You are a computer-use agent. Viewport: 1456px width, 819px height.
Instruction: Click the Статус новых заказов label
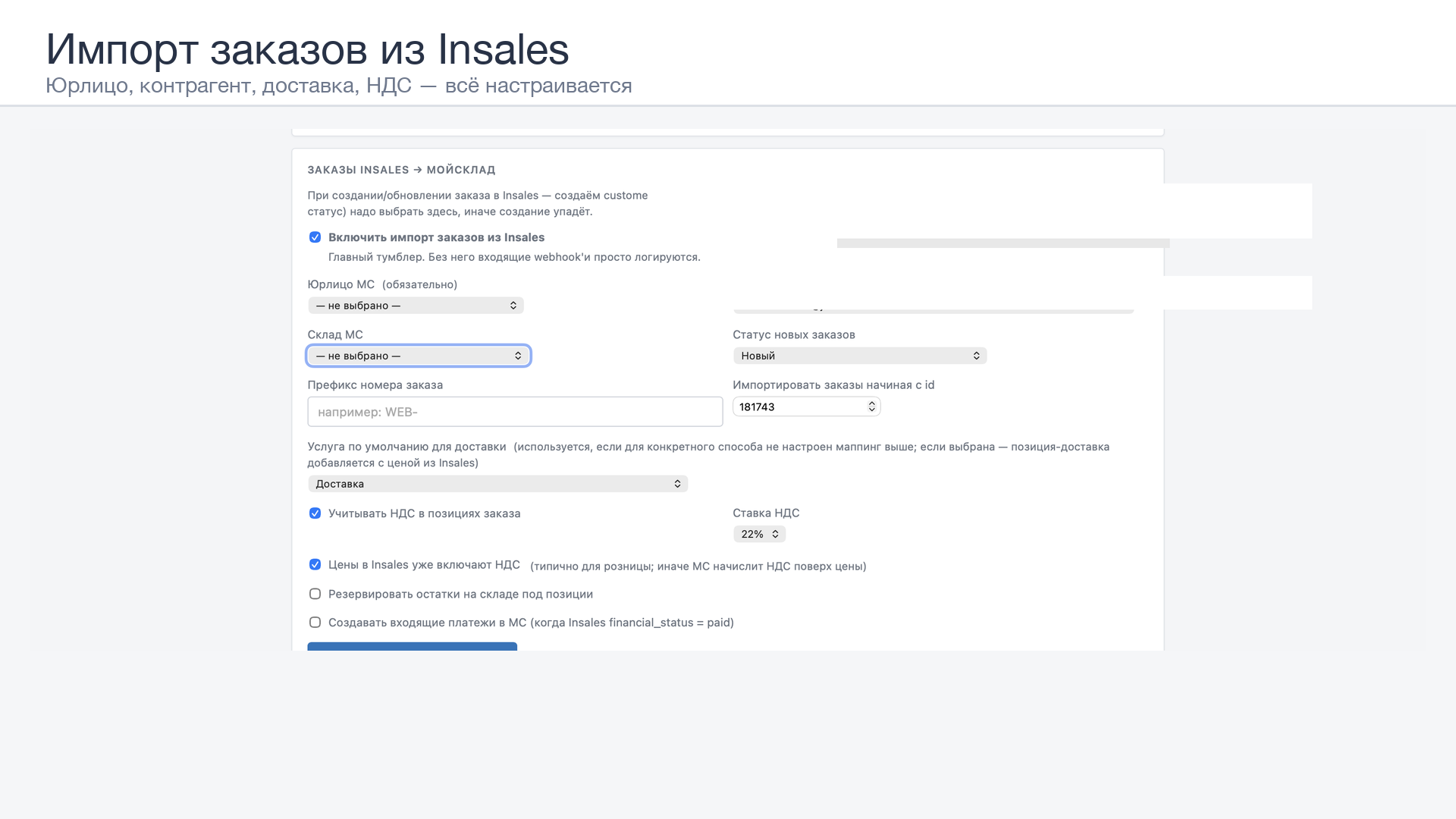tap(794, 334)
